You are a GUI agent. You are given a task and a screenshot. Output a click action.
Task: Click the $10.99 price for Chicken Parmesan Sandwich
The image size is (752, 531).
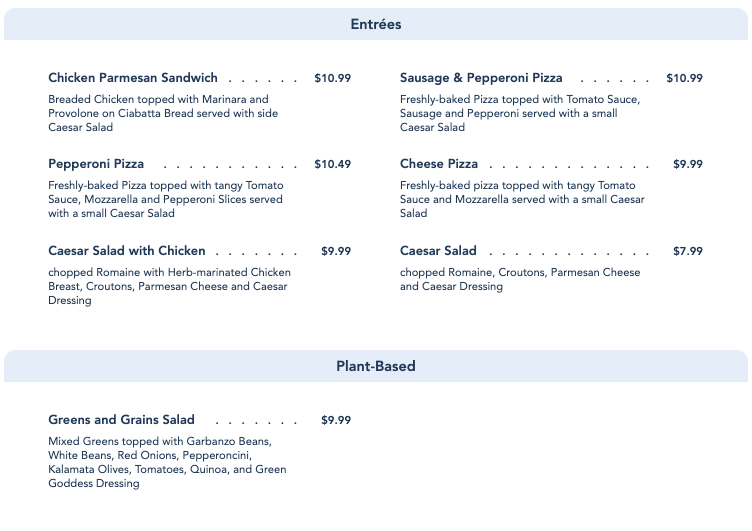click(x=332, y=78)
